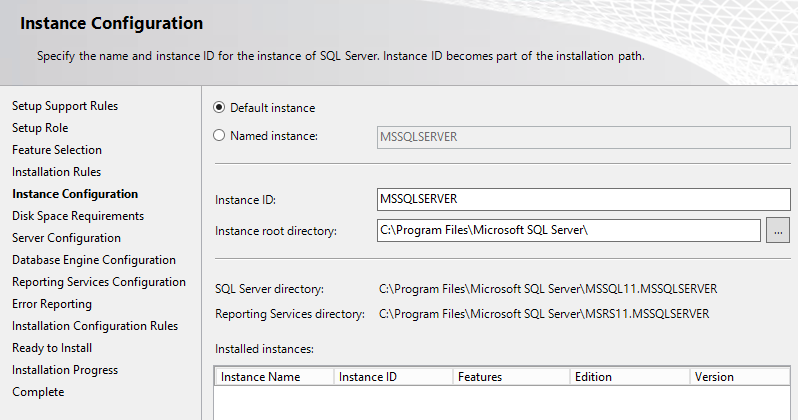
Task: Click the 'Instance ID:' label
Action: pyautogui.click(x=245, y=200)
